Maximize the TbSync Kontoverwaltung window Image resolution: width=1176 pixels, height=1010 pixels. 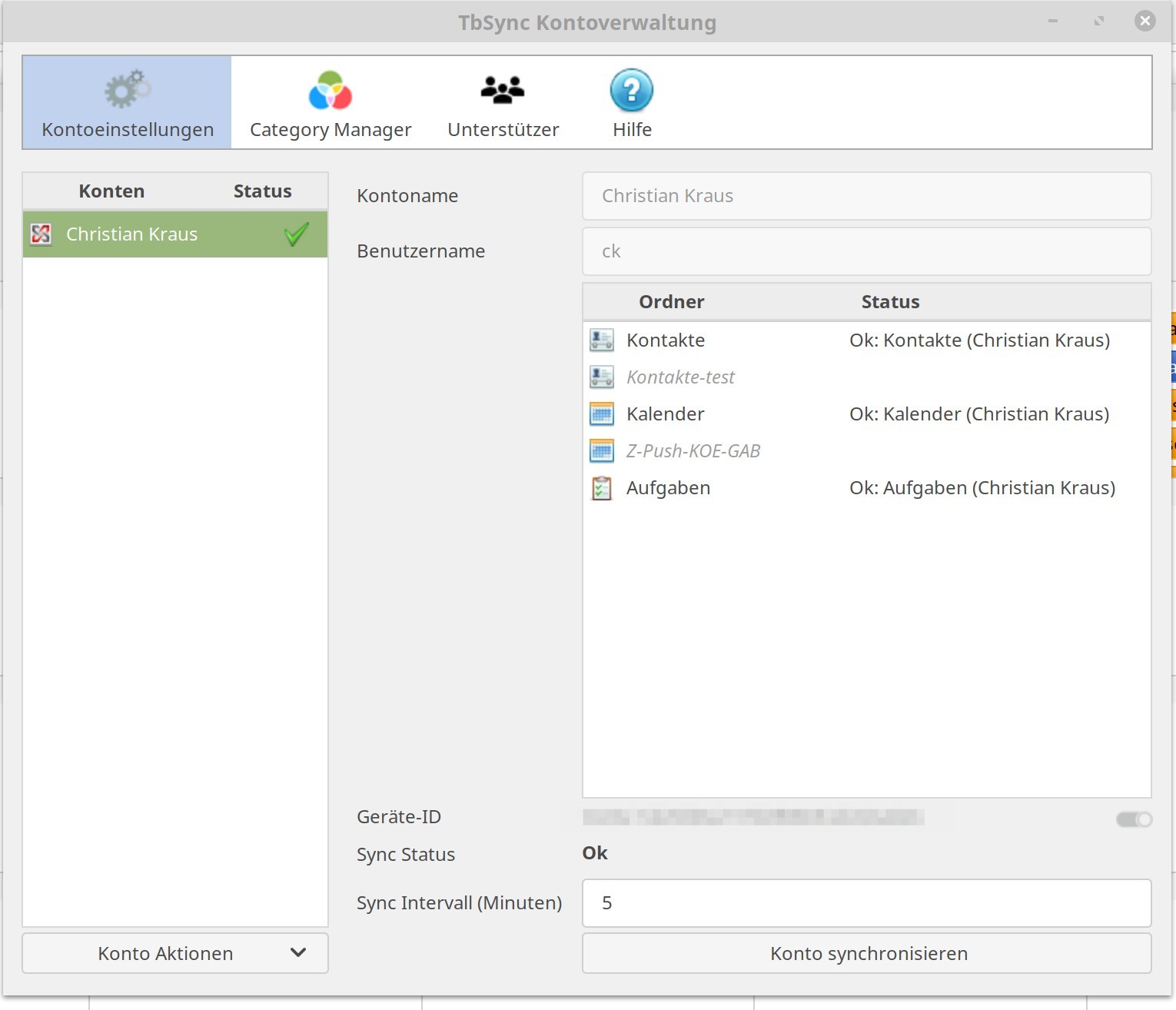click(1099, 21)
